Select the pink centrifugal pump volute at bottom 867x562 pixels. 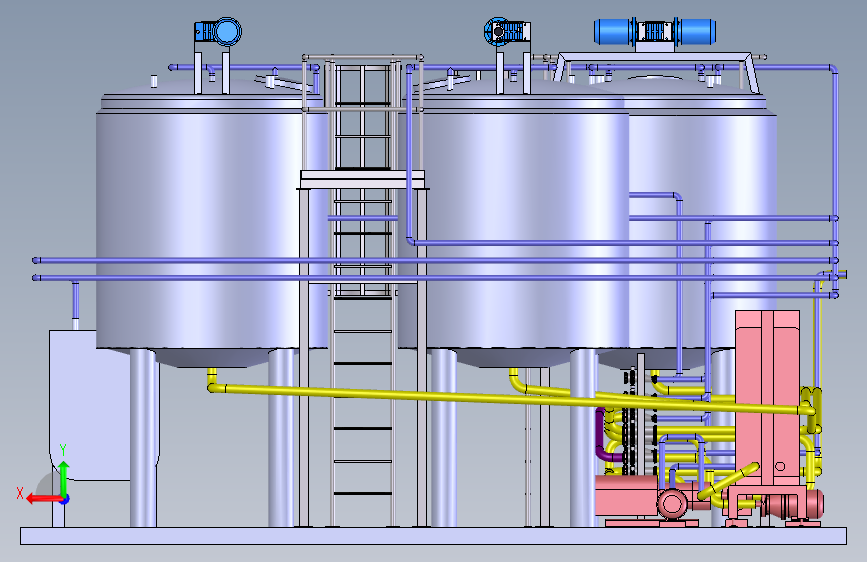click(672, 504)
